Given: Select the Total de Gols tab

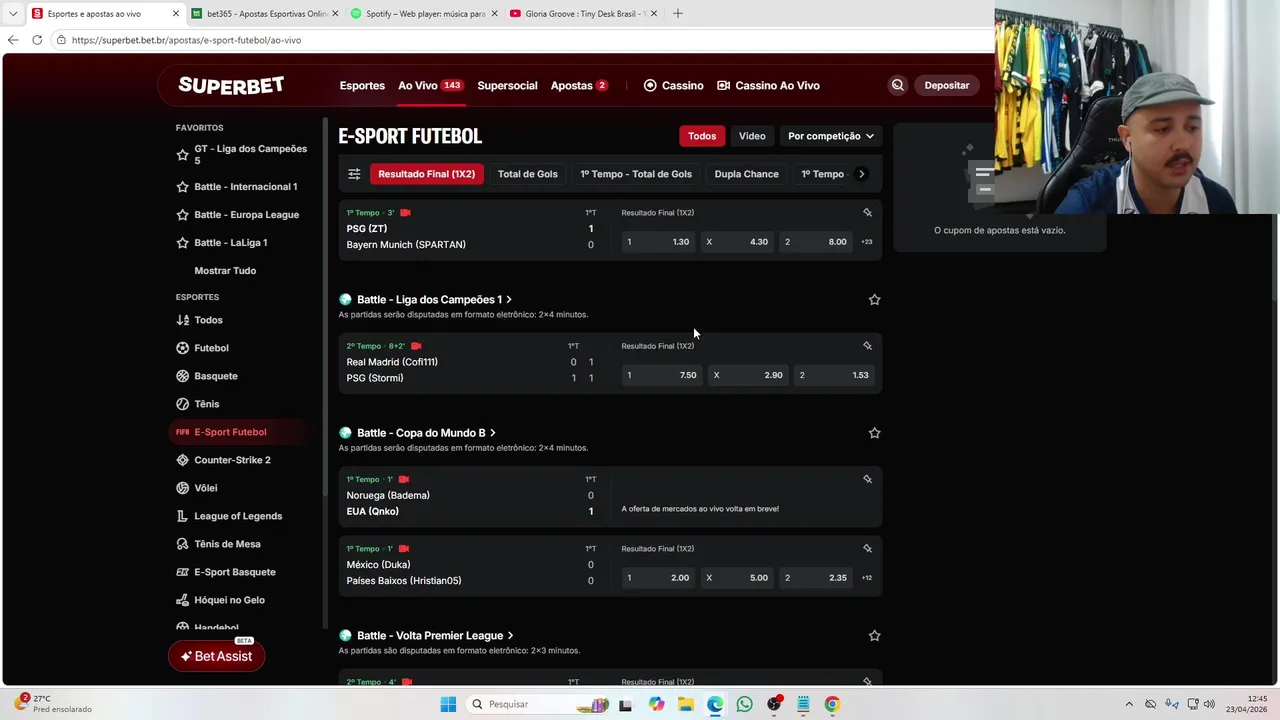Looking at the screenshot, I should pyautogui.click(x=528, y=174).
